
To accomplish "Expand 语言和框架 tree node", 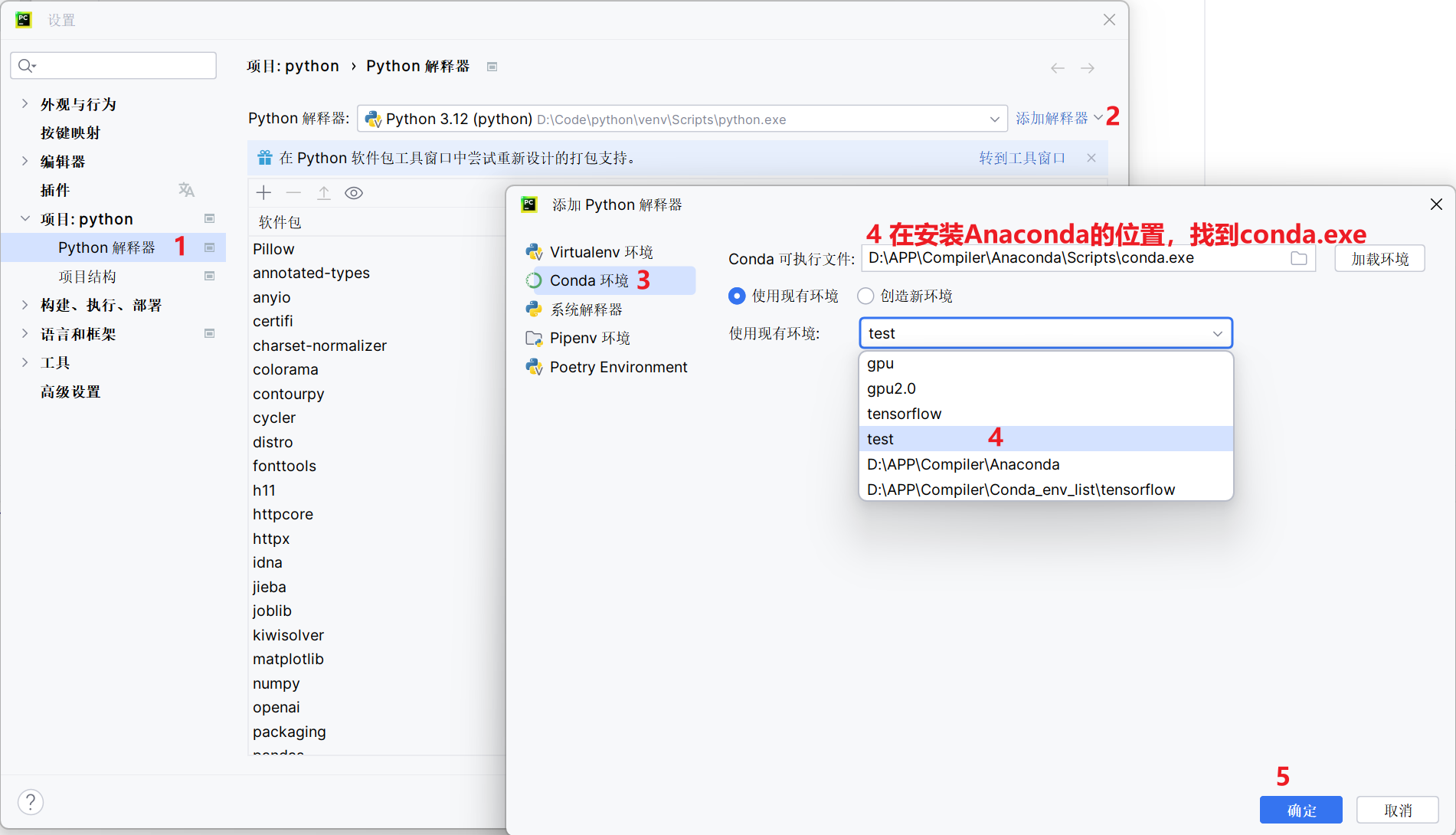I will [x=25, y=333].
